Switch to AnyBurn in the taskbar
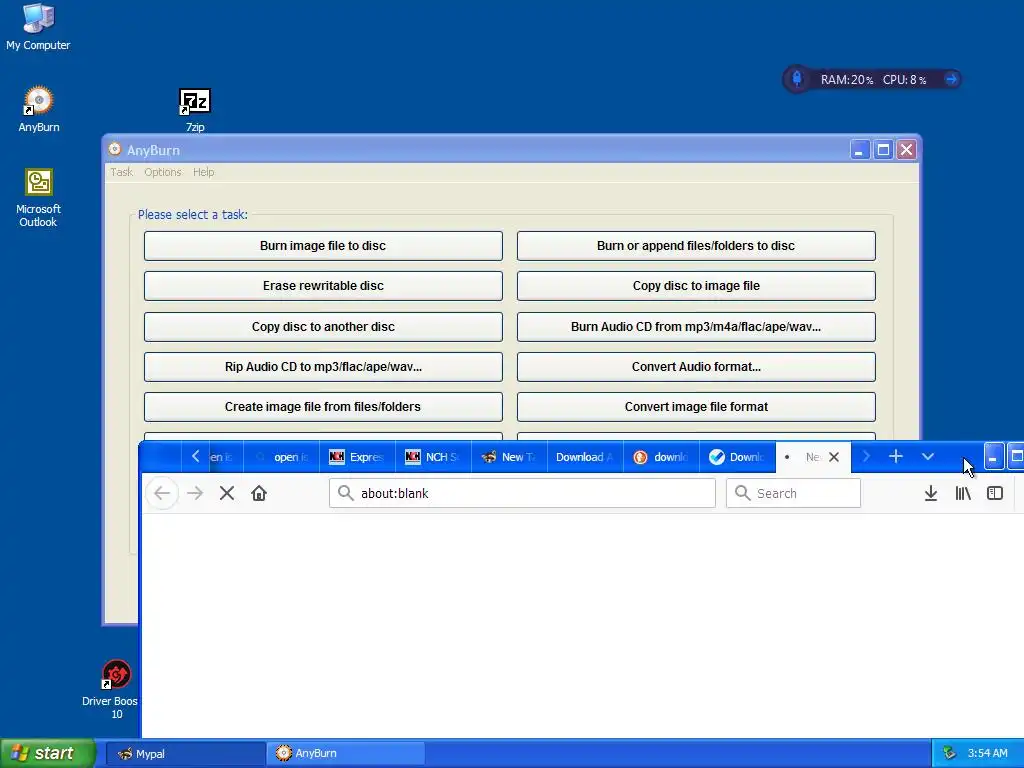Image resolution: width=1024 pixels, height=768 pixels. point(346,753)
